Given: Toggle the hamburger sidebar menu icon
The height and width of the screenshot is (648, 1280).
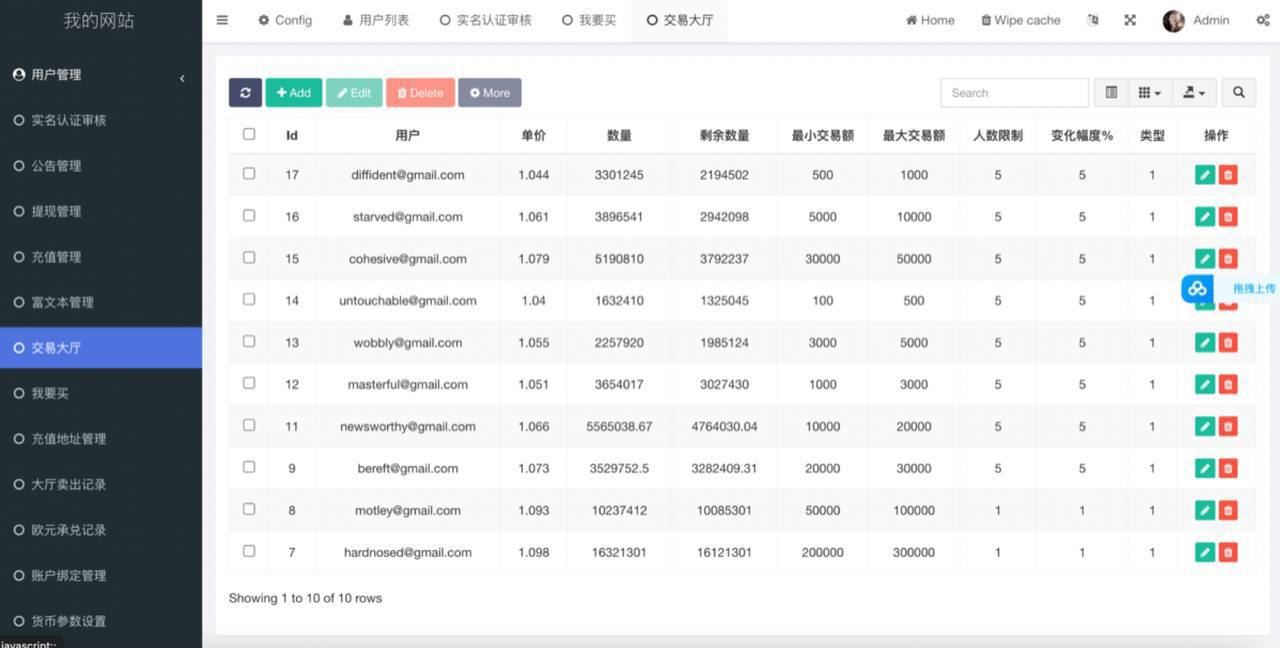Looking at the screenshot, I should (222, 20).
